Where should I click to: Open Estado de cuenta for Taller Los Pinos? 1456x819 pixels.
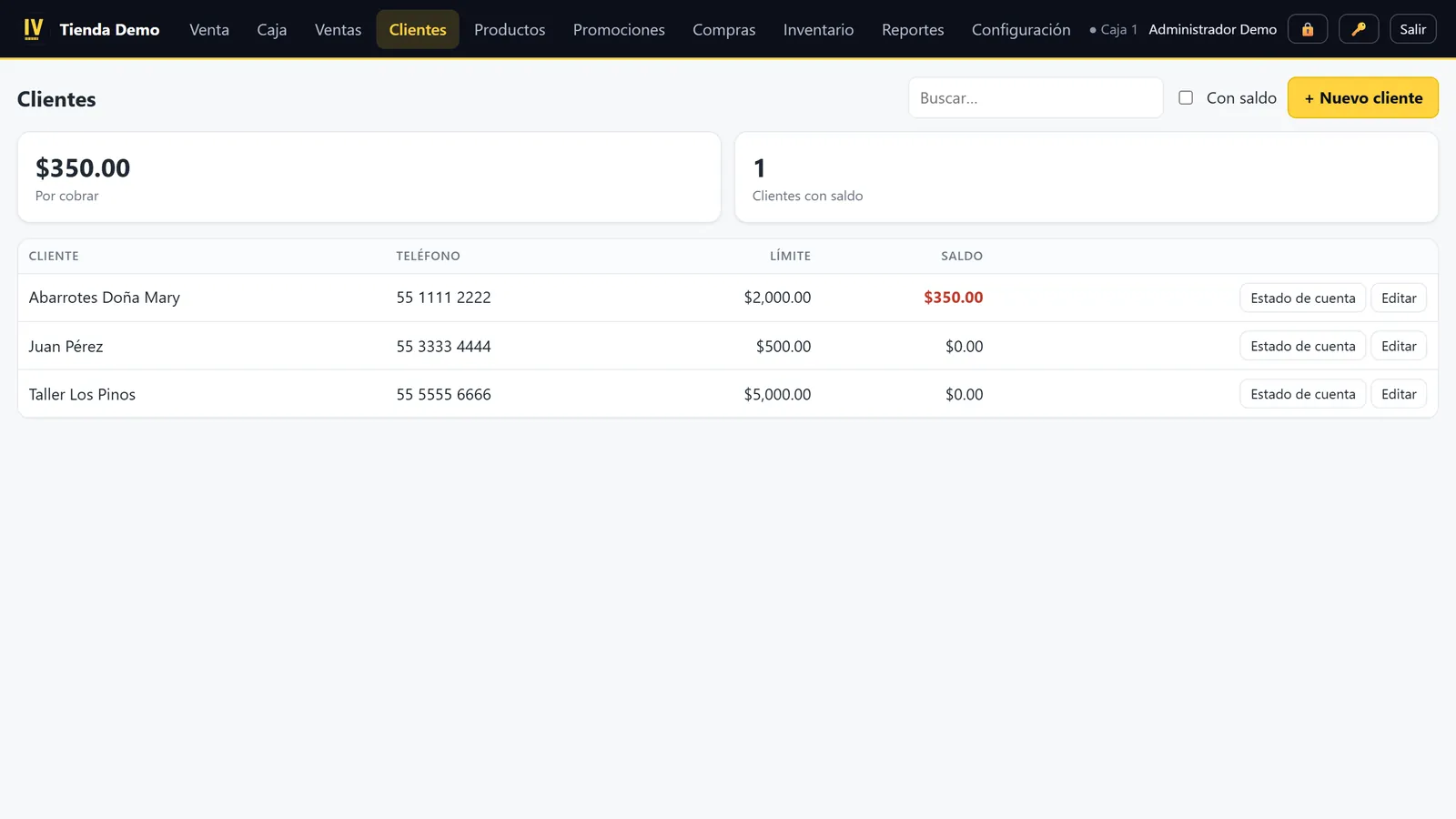coord(1302,394)
